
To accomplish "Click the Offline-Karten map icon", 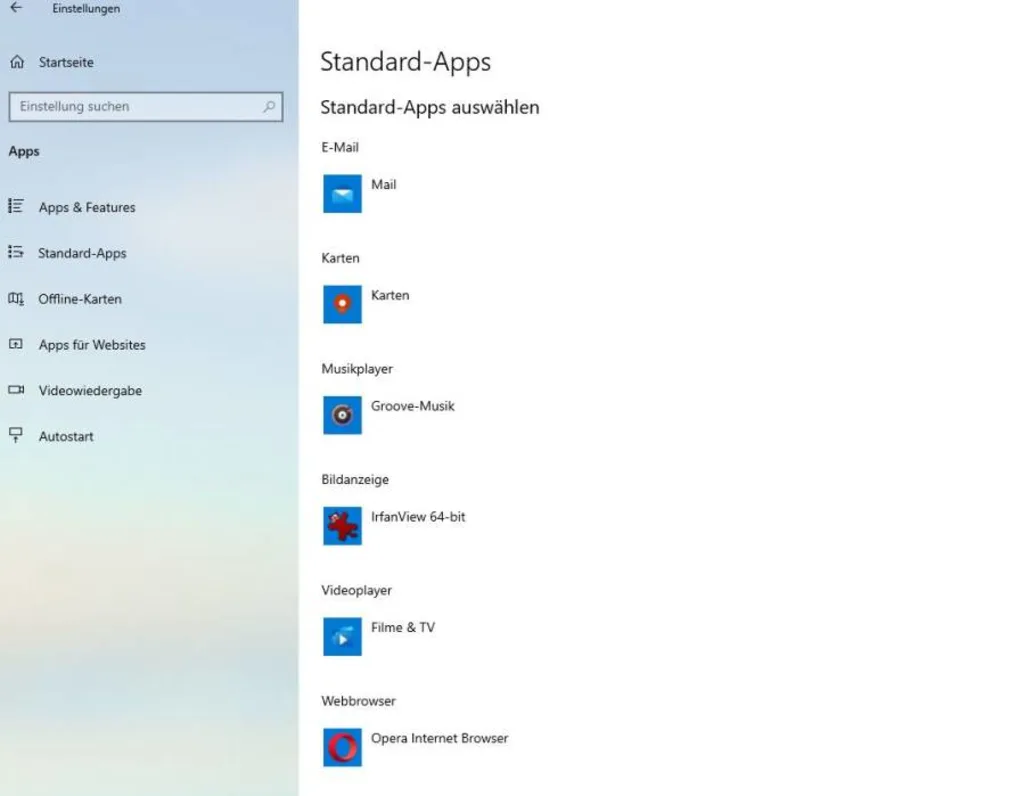I will tap(16, 298).
